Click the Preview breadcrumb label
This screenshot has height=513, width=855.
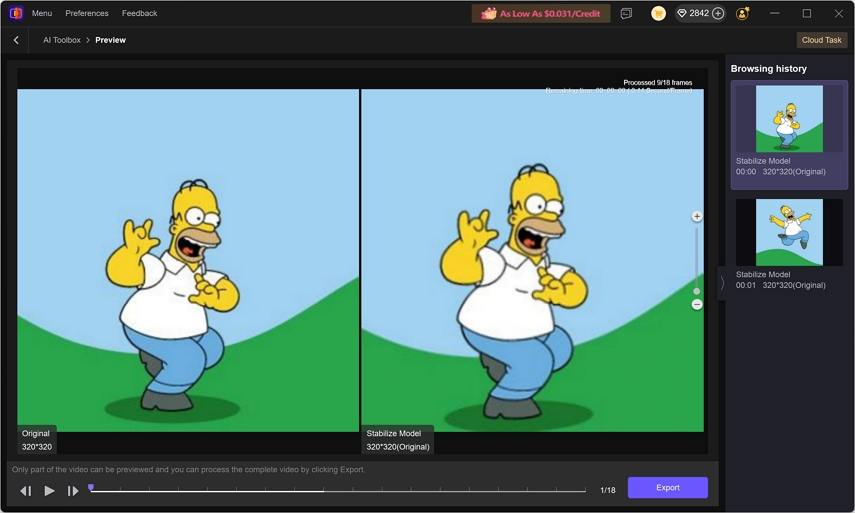tap(110, 40)
